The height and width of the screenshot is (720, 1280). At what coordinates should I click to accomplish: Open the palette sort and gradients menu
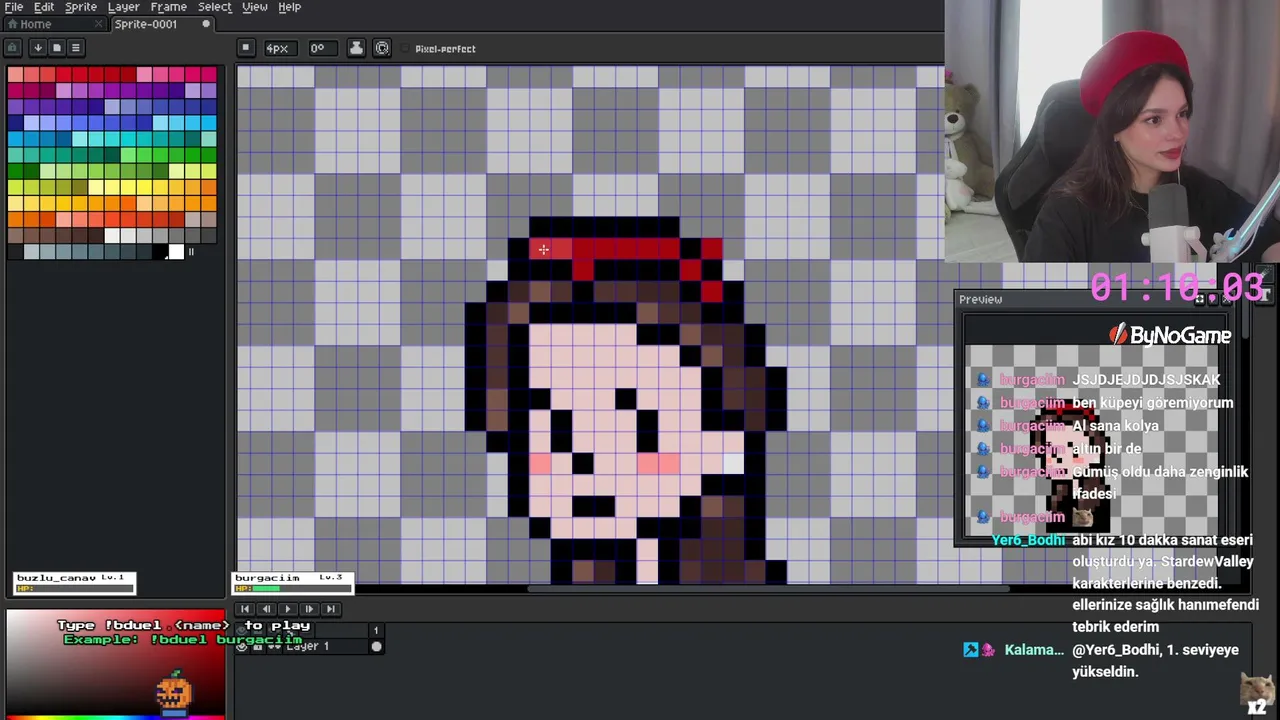coord(37,47)
